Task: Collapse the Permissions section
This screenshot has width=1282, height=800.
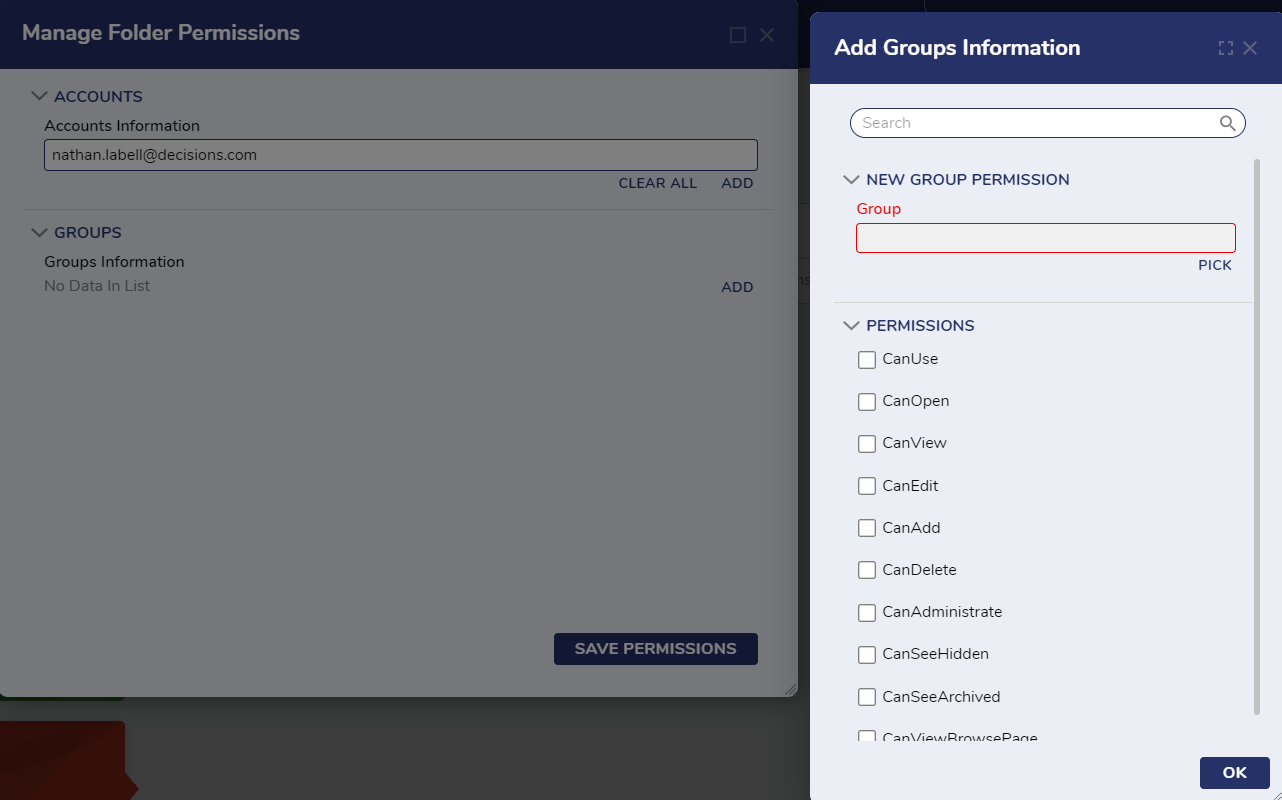Action: point(852,326)
